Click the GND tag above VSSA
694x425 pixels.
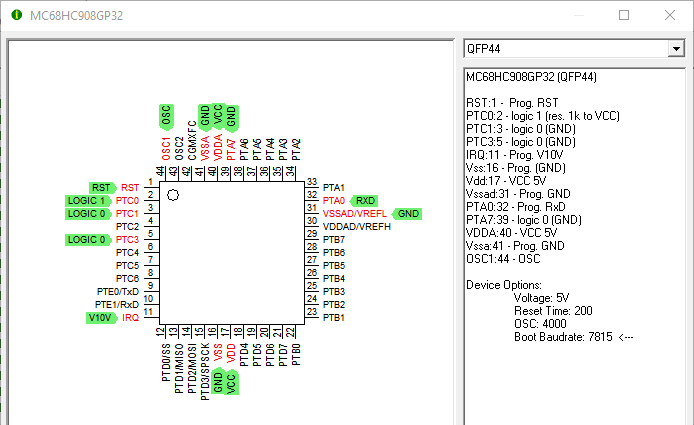click(x=205, y=117)
